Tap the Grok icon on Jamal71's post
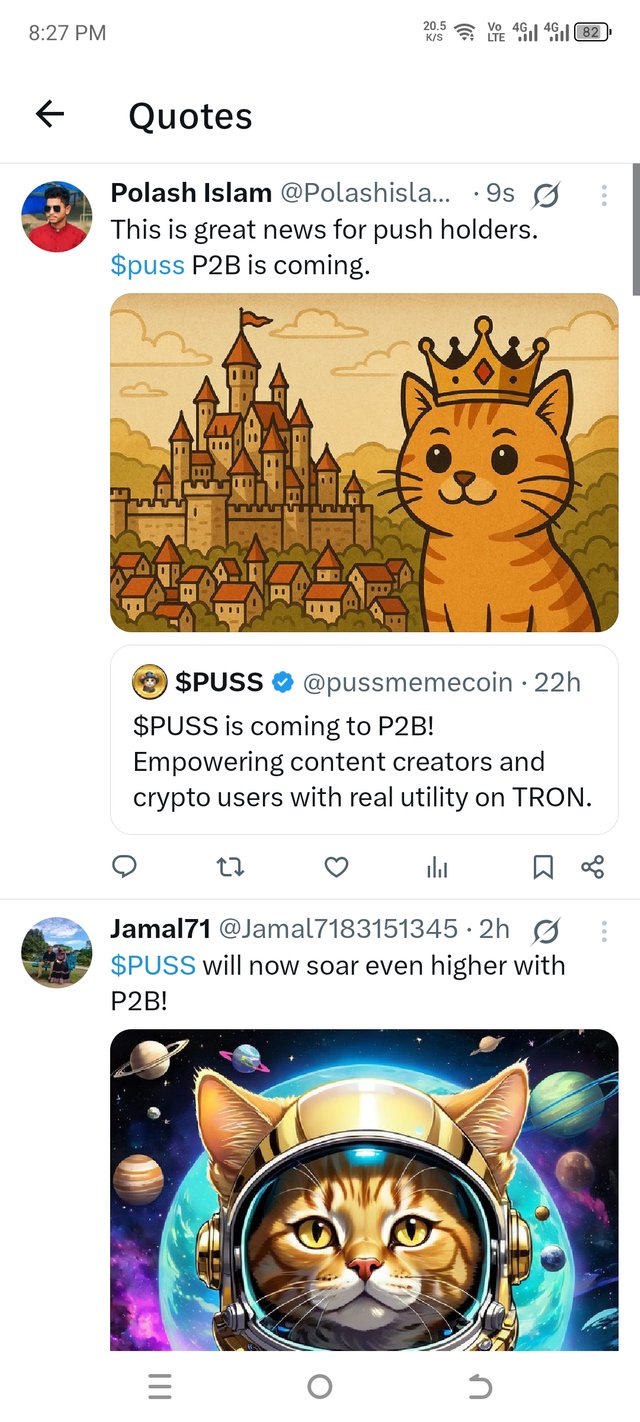The image size is (640, 1422). point(547,932)
